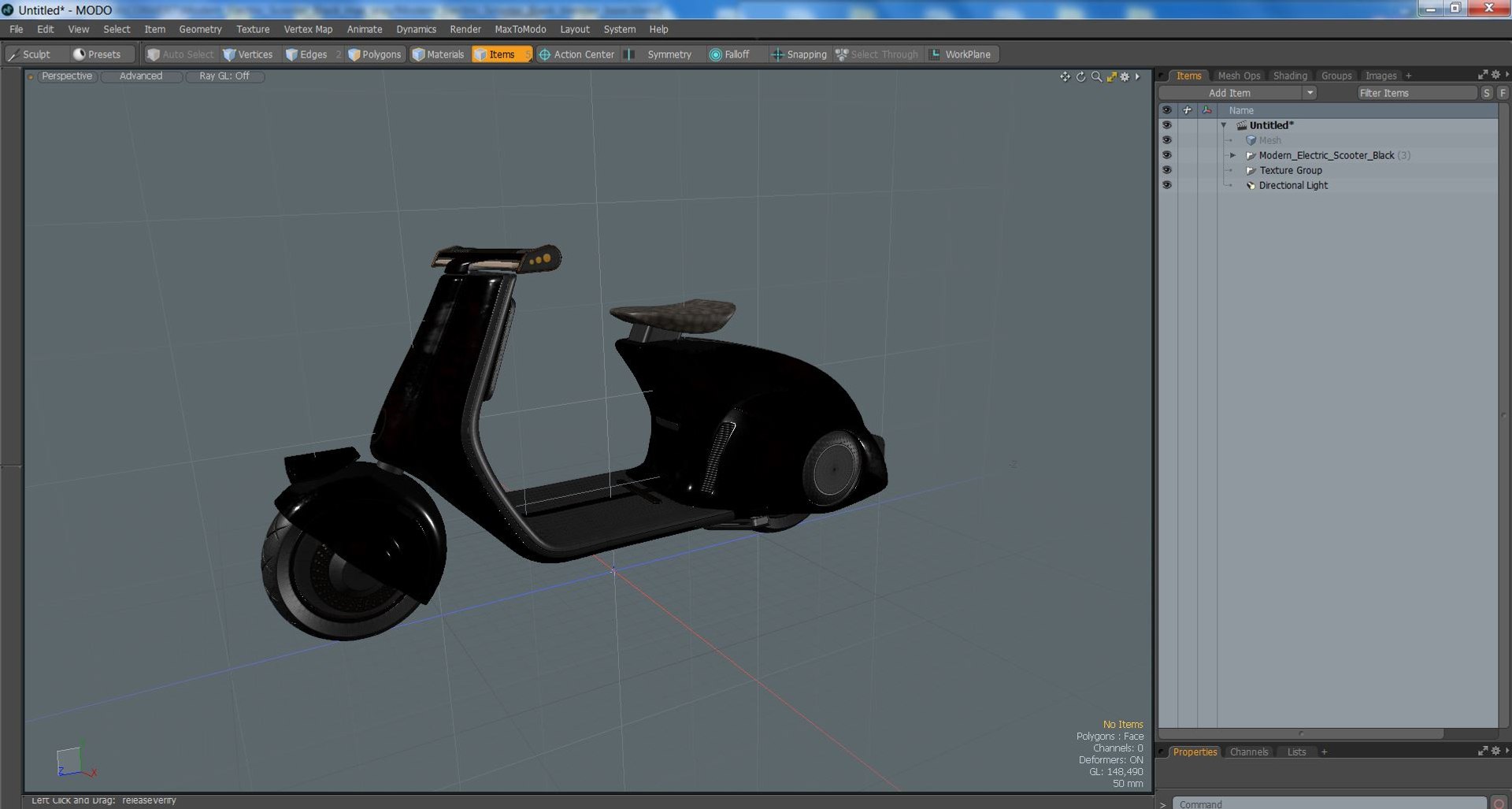Switch to Polygons selection mode
Image resolution: width=1512 pixels, height=809 pixels.
pos(376,54)
